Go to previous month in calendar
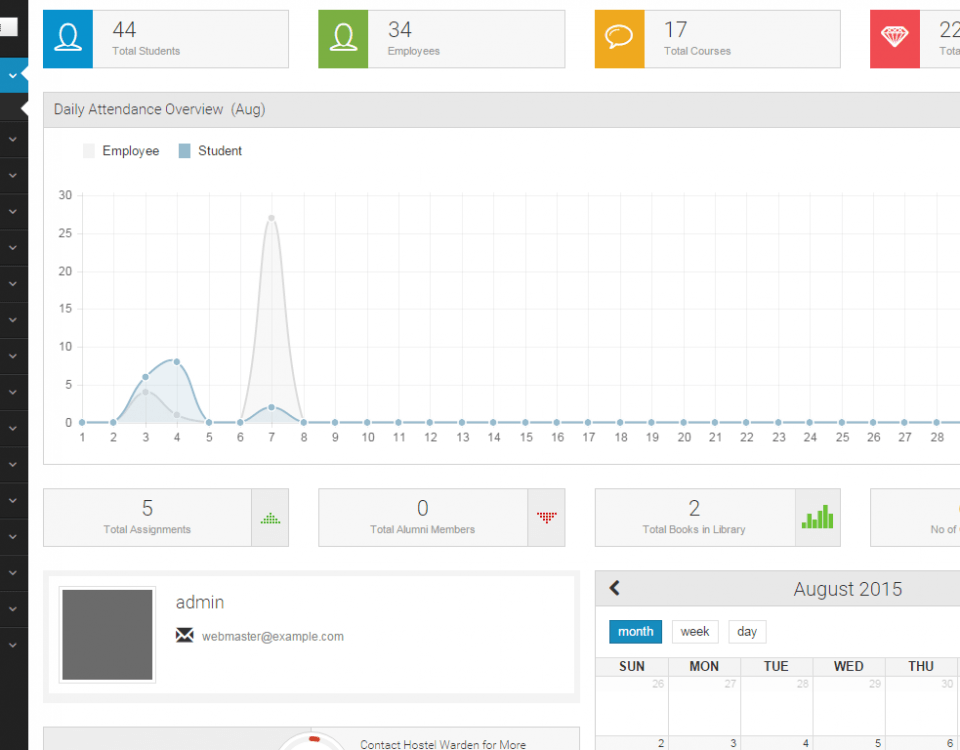960x750 pixels. tap(615, 589)
